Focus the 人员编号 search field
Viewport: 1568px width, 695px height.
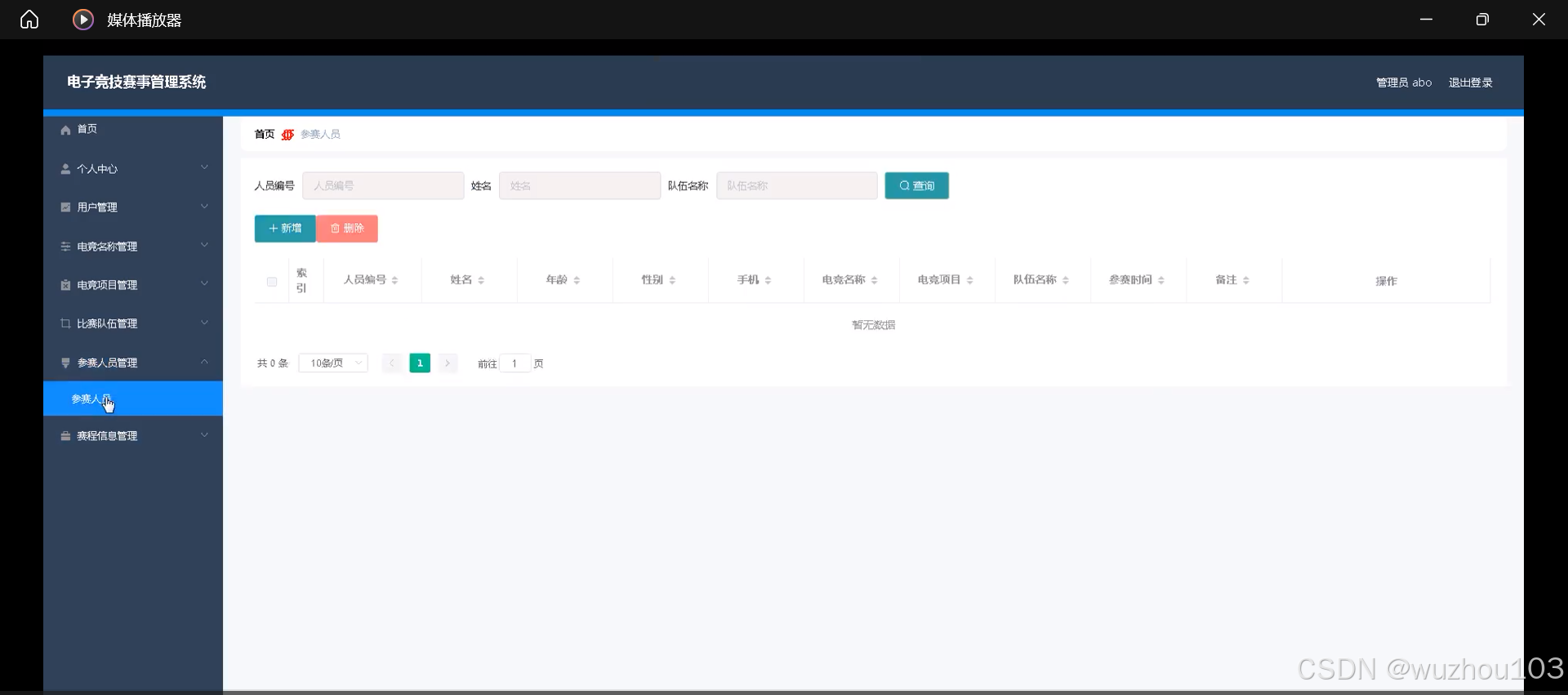[383, 185]
